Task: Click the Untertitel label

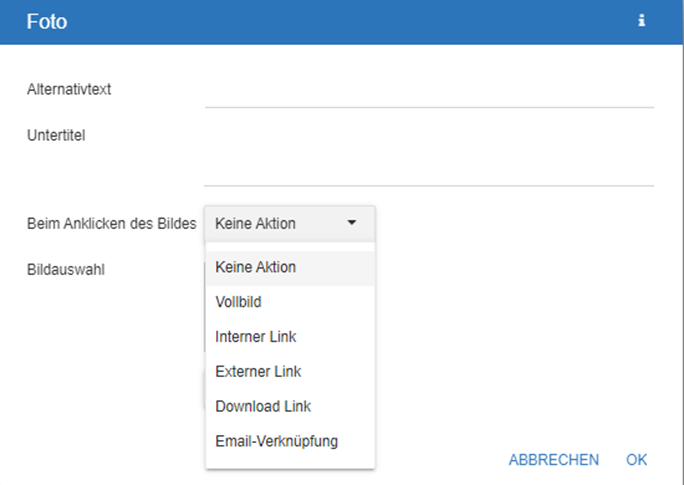Action: pyautogui.click(x=56, y=136)
